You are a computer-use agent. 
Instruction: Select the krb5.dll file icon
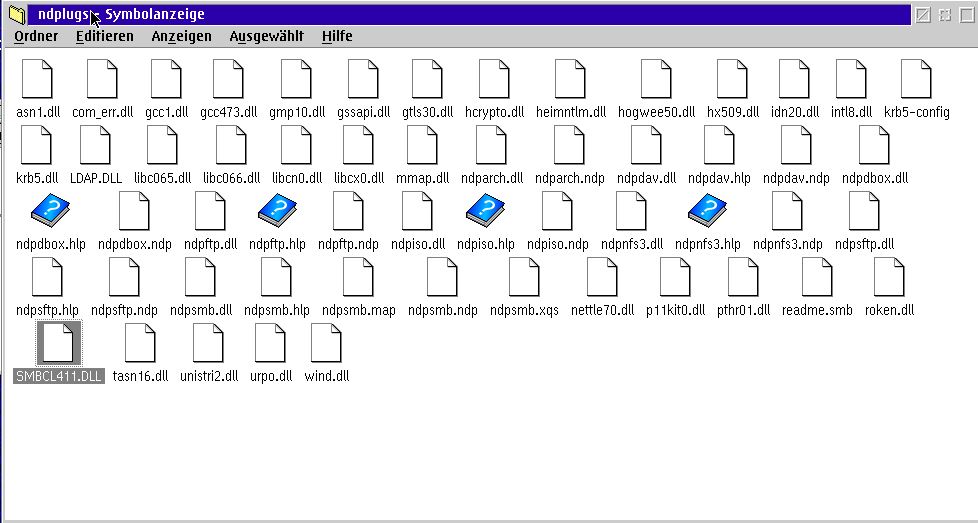click(37, 145)
